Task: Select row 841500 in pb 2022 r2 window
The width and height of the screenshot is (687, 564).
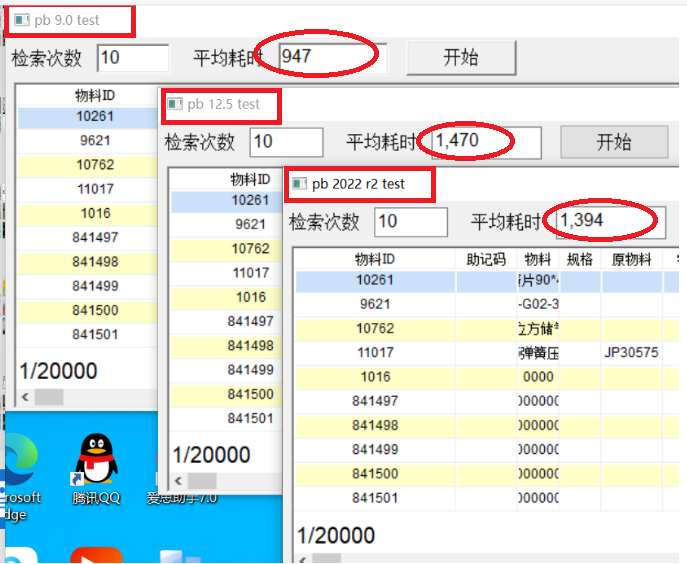Action: point(486,474)
